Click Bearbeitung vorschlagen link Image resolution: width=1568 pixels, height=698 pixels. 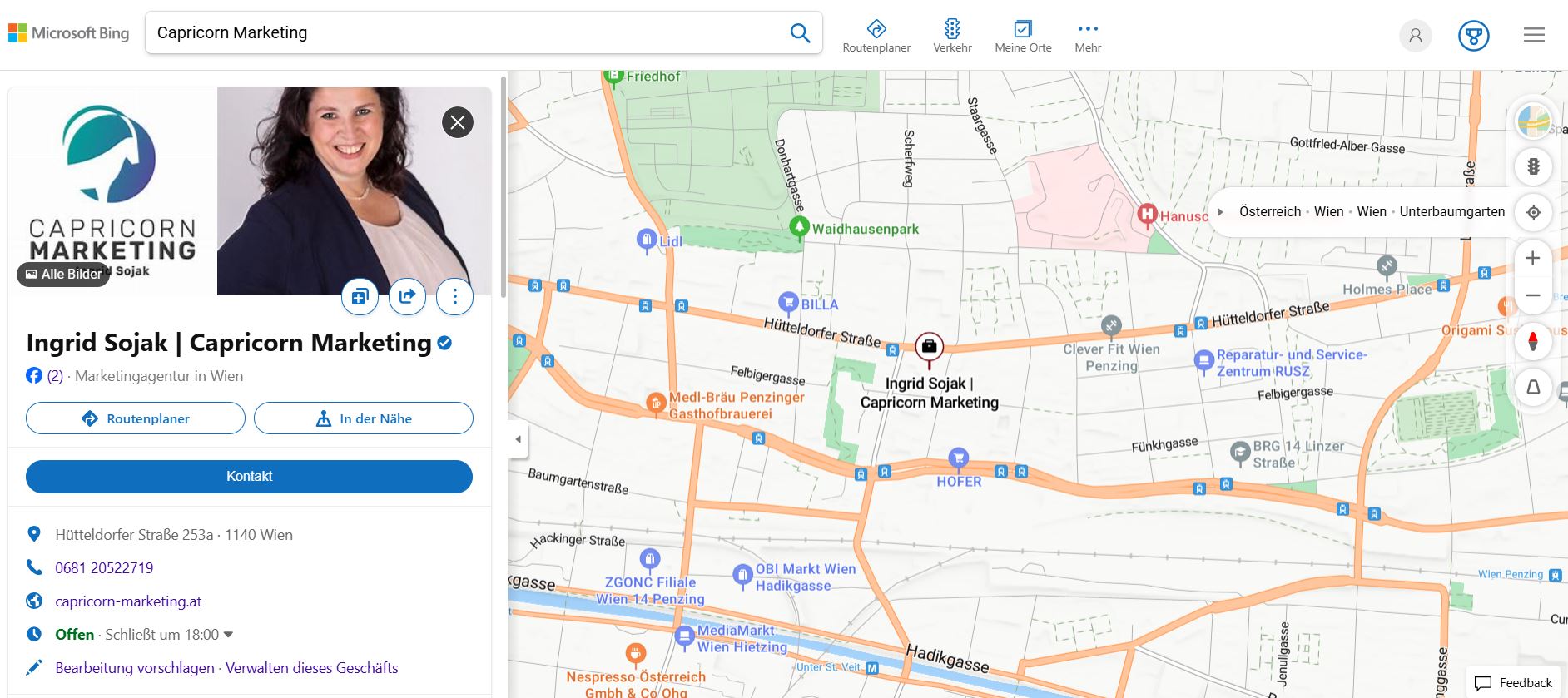[135, 668]
